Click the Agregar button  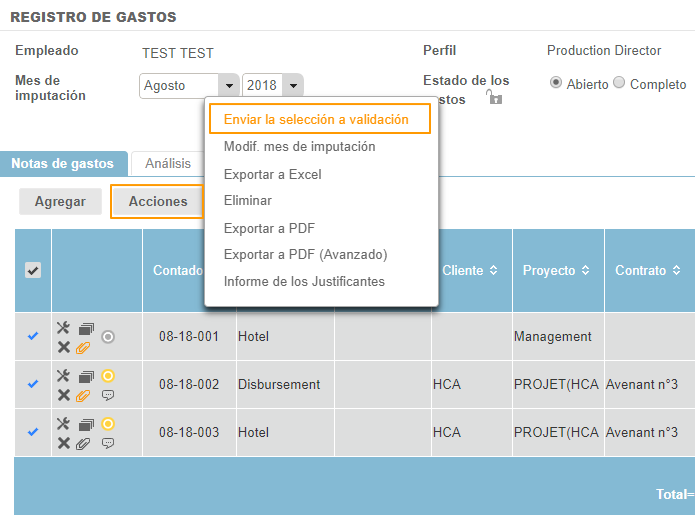[x=60, y=201]
